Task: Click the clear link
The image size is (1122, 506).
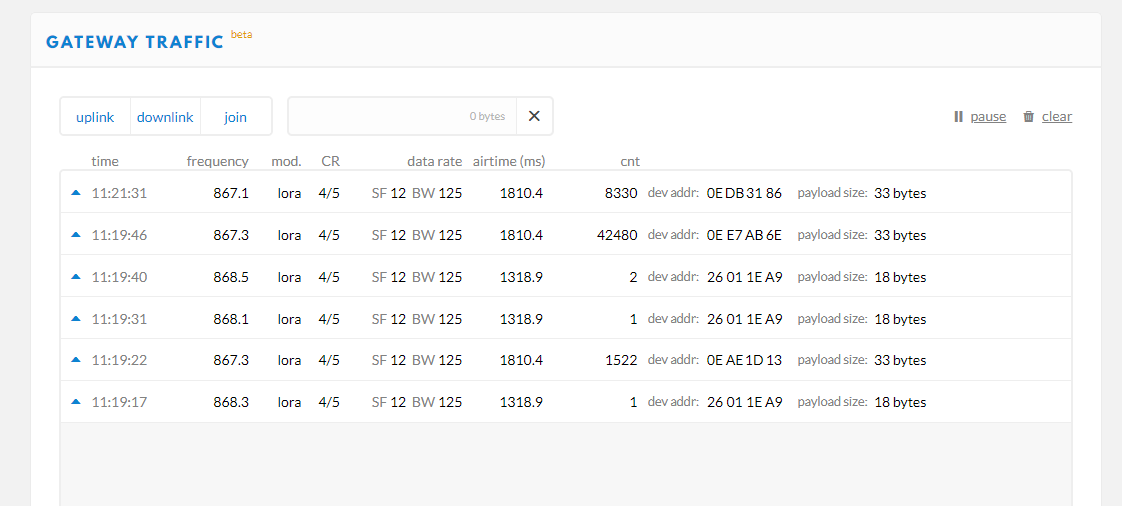Action: (1057, 117)
